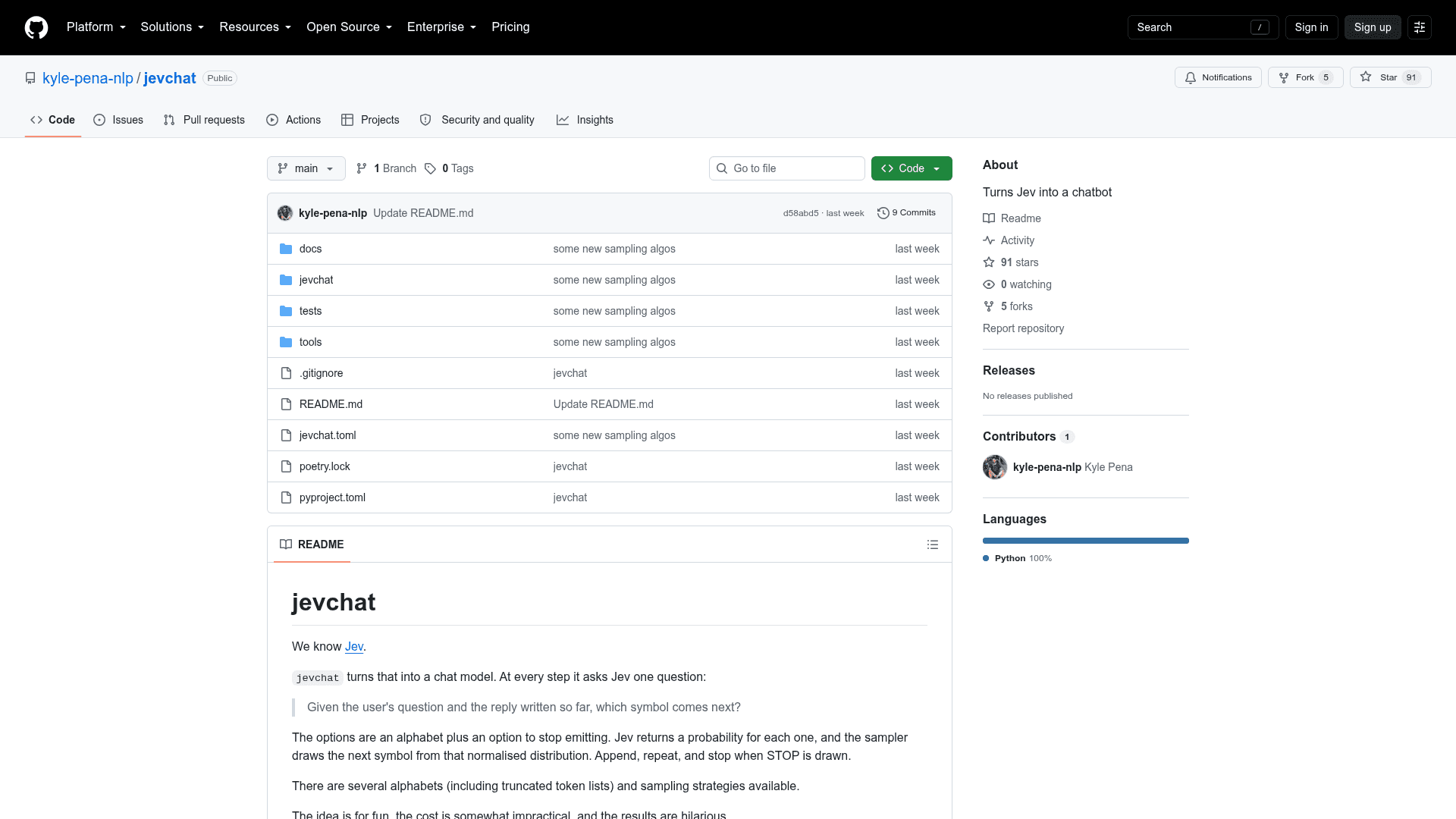Click the Pricing link in header
Screen dimensions: 1456x819
(510, 27)
